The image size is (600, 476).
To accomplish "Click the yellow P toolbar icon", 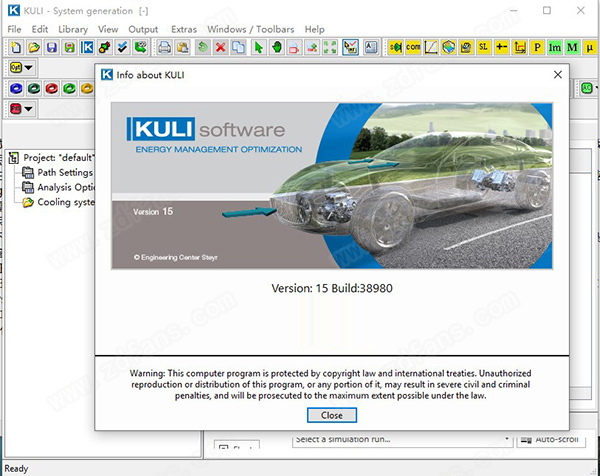I will (x=537, y=47).
